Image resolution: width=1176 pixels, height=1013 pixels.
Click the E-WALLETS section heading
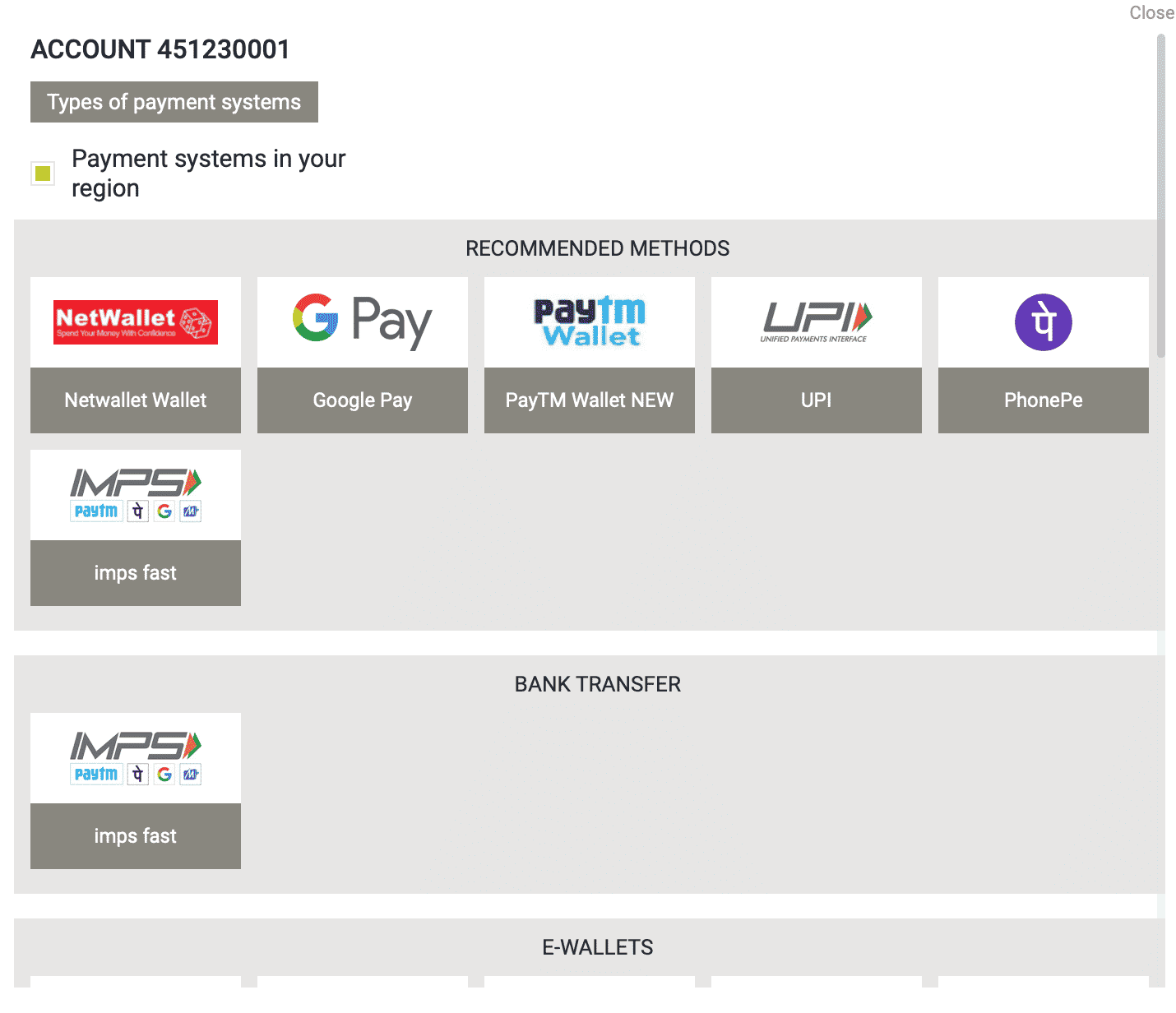[x=598, y=947]
